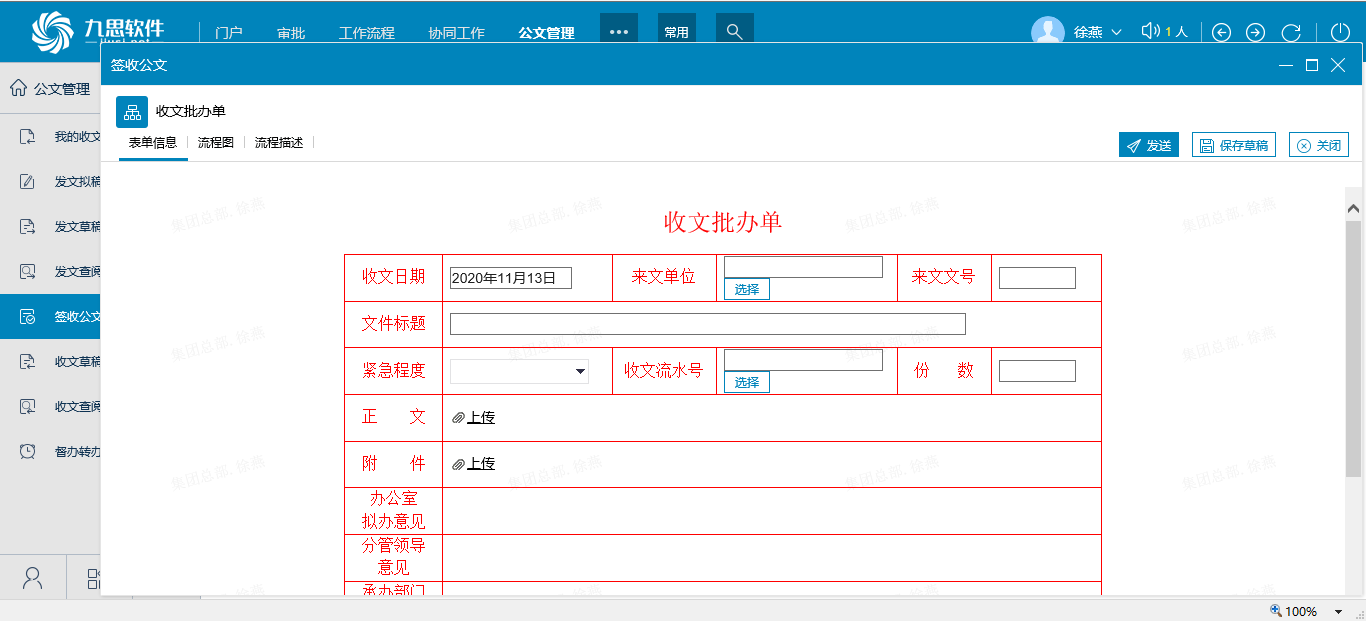Switch to the 流程图 tab
The image size is (1366, 621).
click(216, 143)
